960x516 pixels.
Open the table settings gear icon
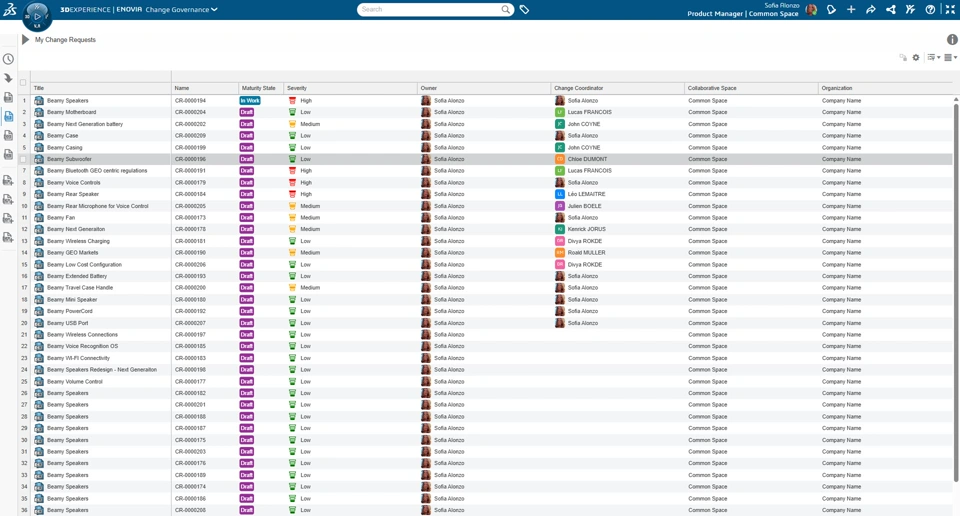[916, 58]
